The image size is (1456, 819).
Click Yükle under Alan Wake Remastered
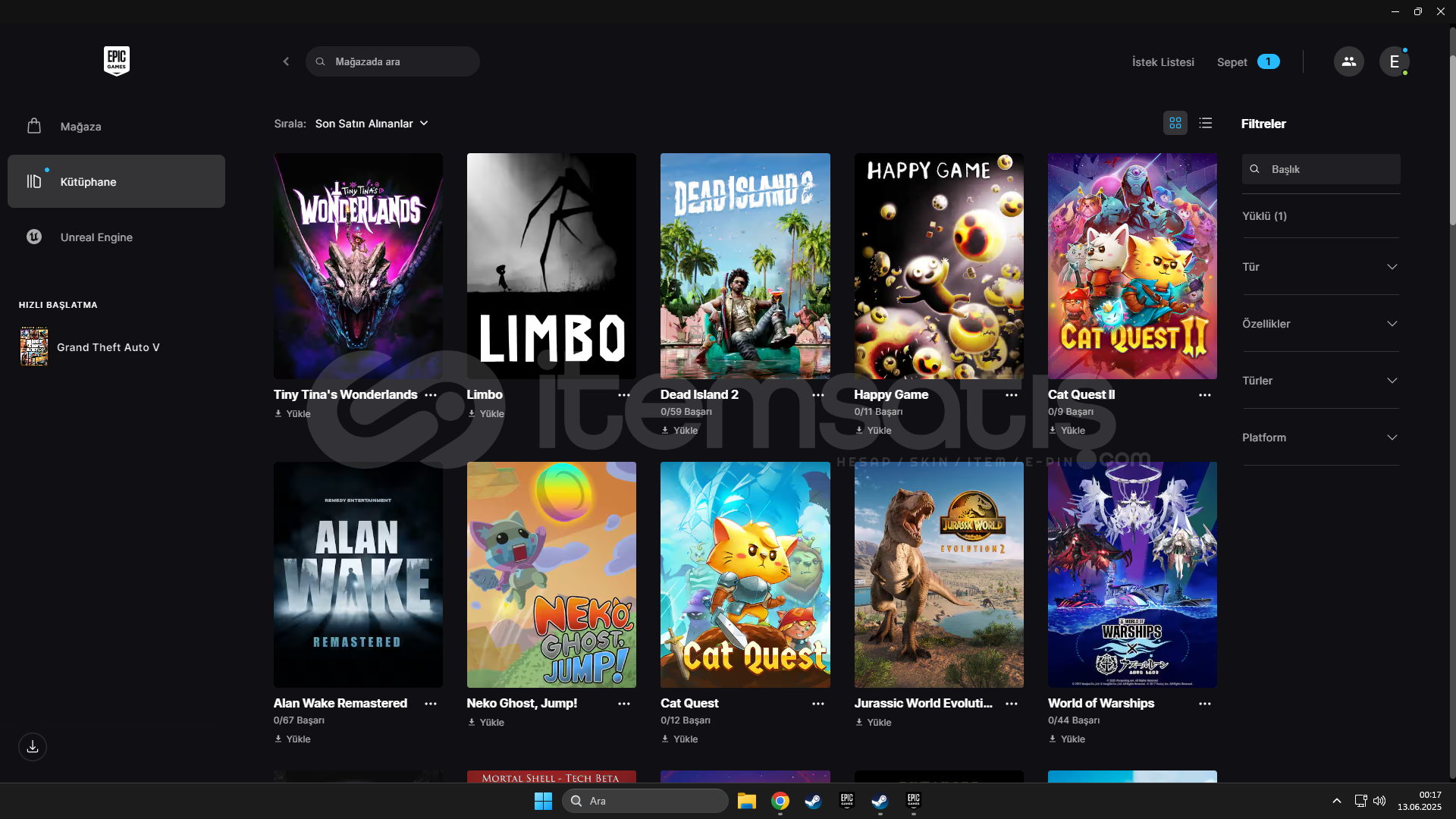click(293, 739)
